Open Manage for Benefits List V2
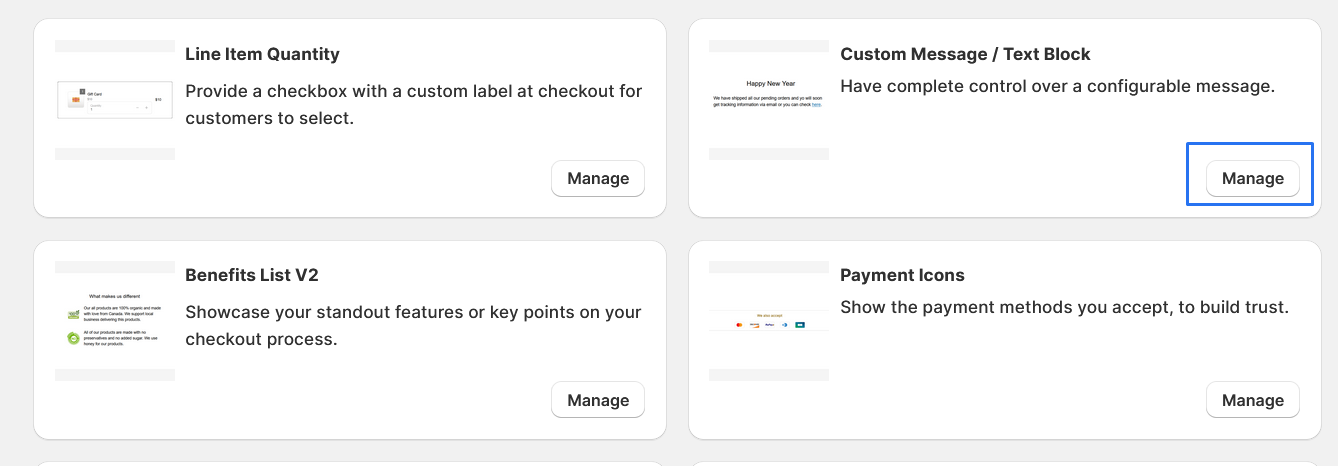 point(598,400)
